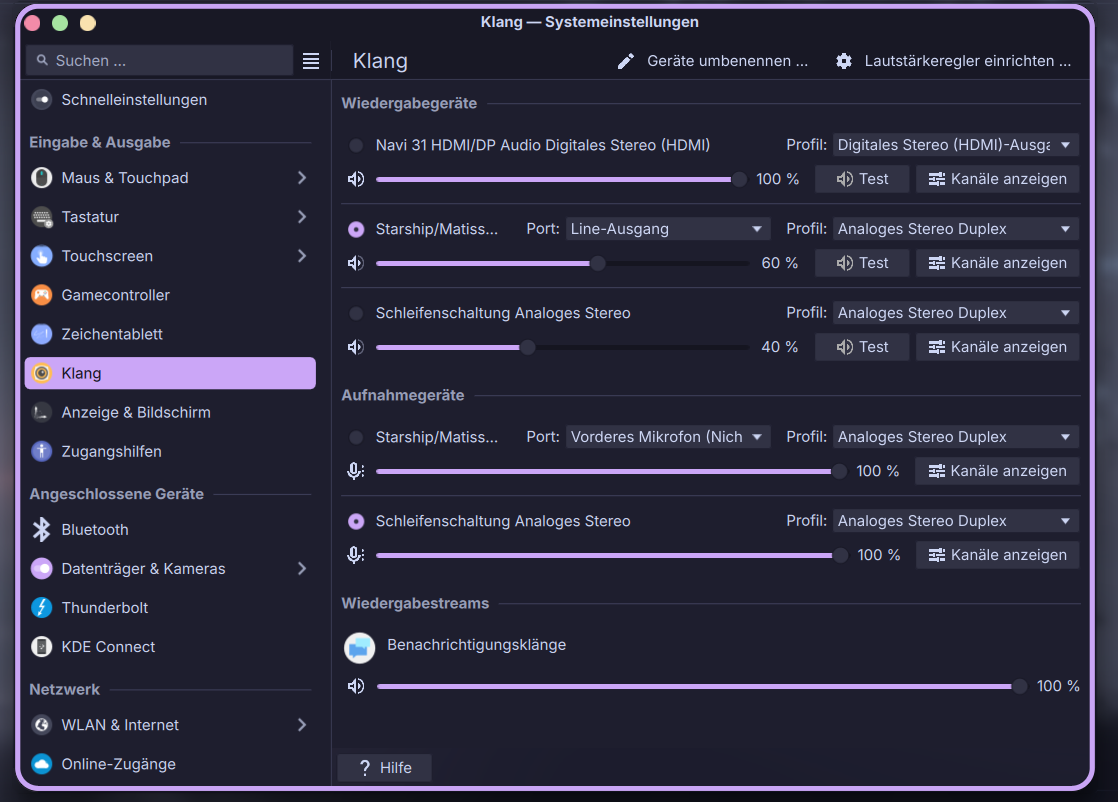Select Schleifenschaltung recording device radio button
The width and height of the screenshot is (1118, 802).
click(356, 522)
